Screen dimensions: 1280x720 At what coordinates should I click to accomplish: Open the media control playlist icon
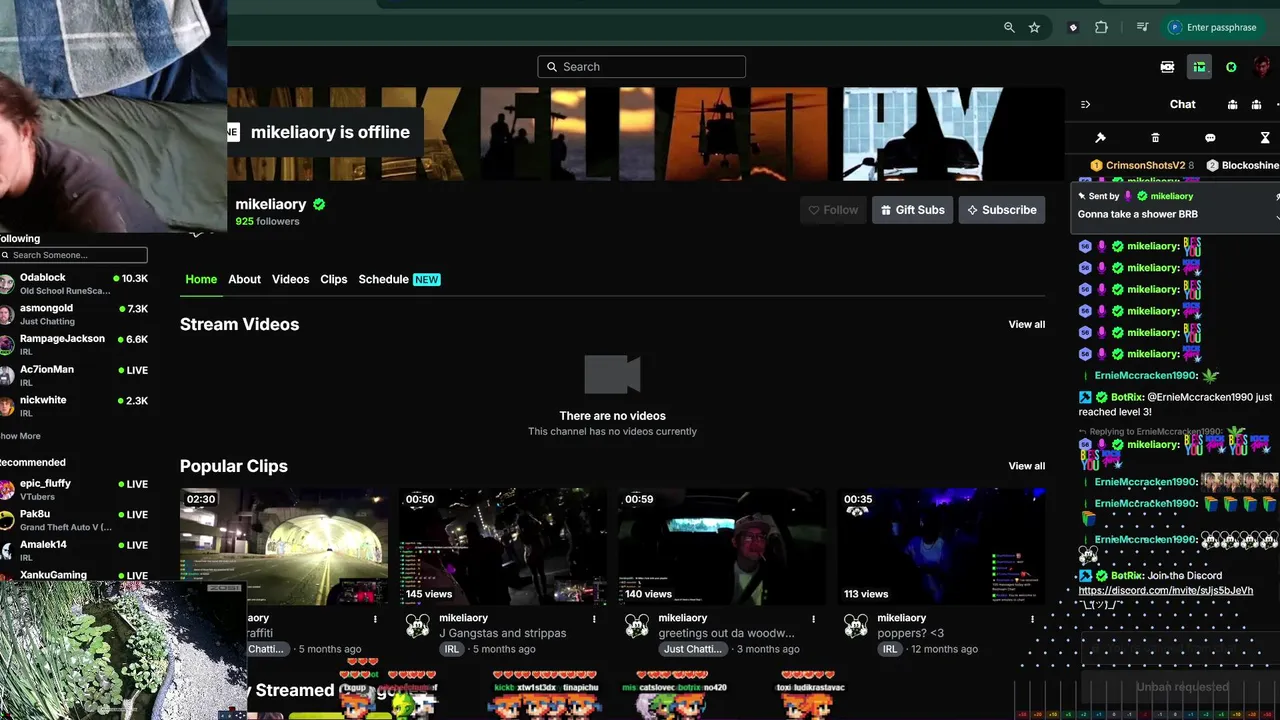point(1142,28)
